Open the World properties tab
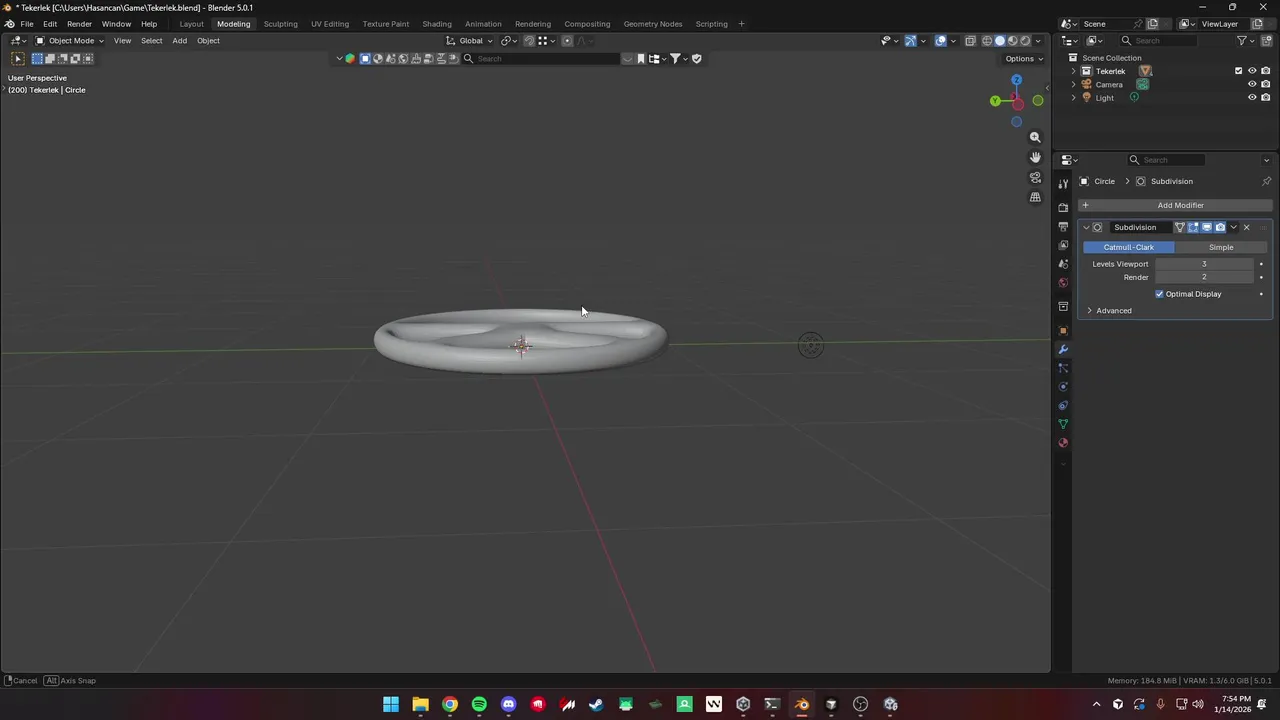 tap(1063, 283)
